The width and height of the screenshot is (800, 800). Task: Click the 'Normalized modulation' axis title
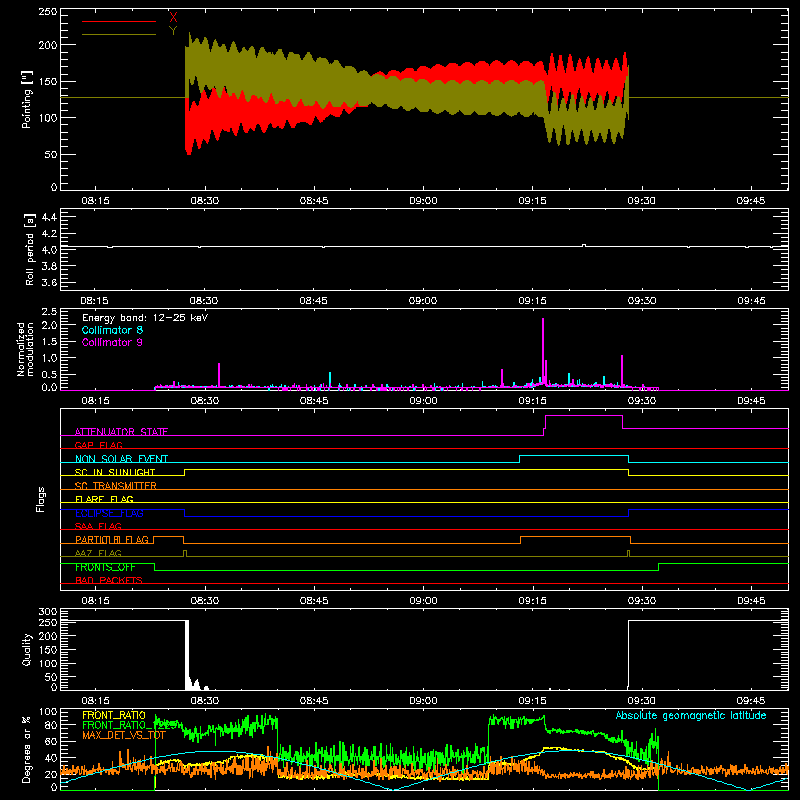point(25,349)
